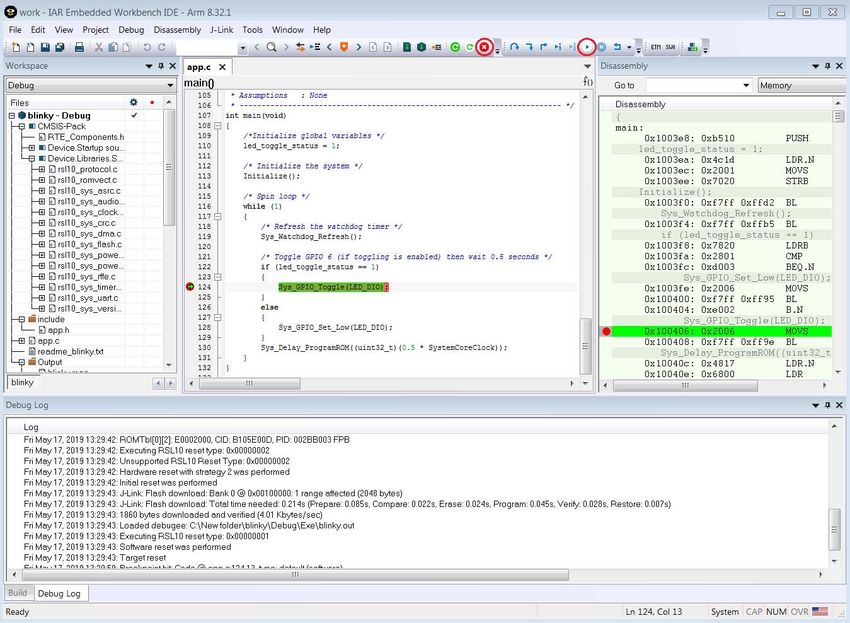Open the J-Link menu

(221, 30)
